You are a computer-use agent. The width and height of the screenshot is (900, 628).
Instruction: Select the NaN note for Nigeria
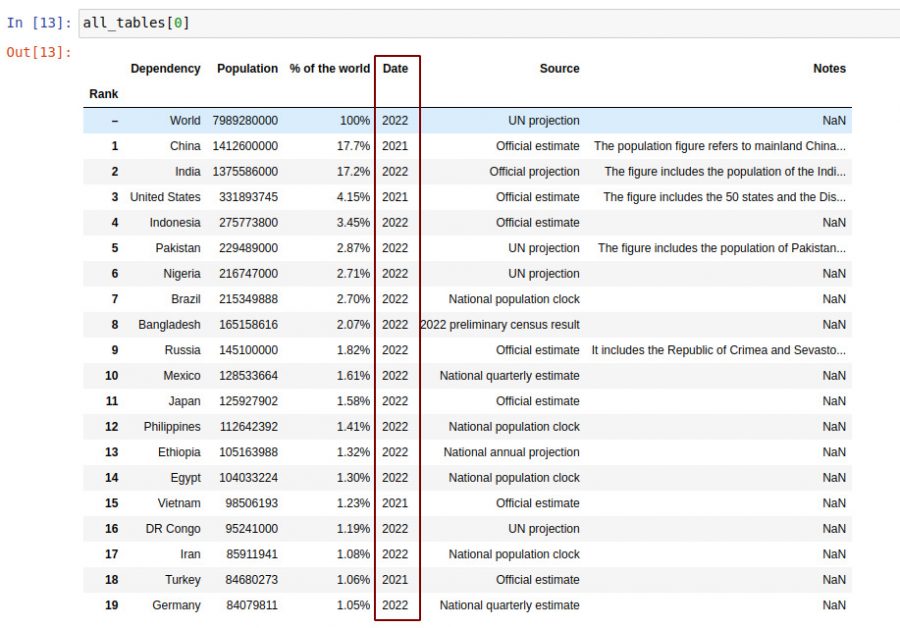(834, 273)
